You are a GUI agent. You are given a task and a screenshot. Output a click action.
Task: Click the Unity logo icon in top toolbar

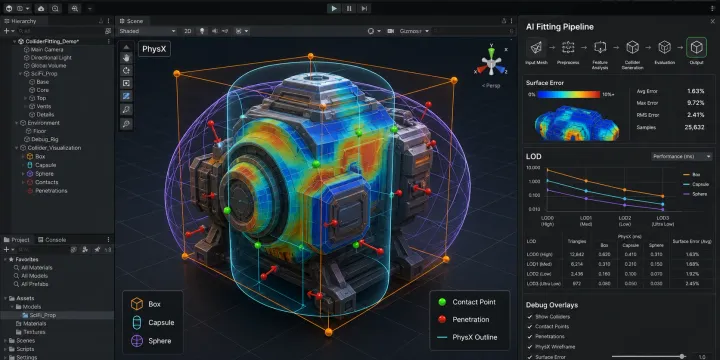(9, 8)
